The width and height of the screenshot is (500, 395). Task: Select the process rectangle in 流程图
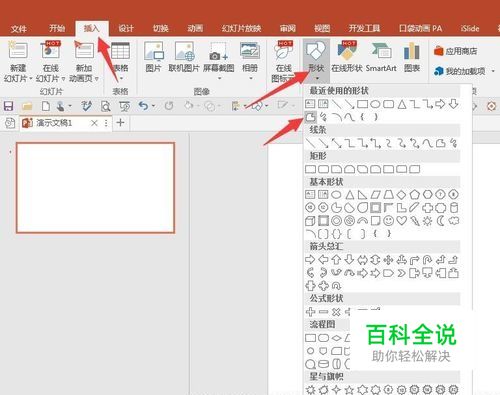click(310, 338)
